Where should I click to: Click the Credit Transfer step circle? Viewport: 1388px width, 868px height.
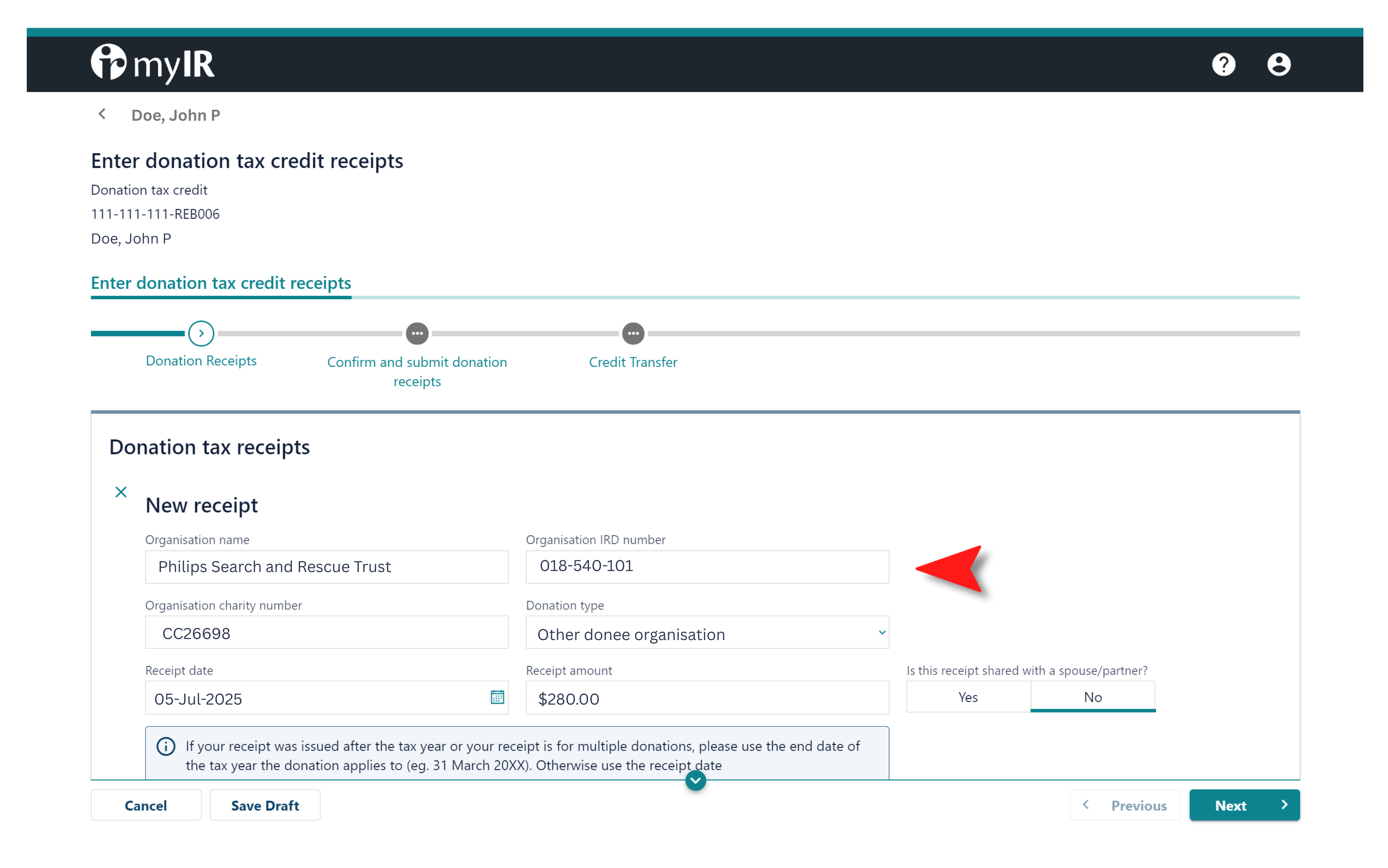click(633, 333)
